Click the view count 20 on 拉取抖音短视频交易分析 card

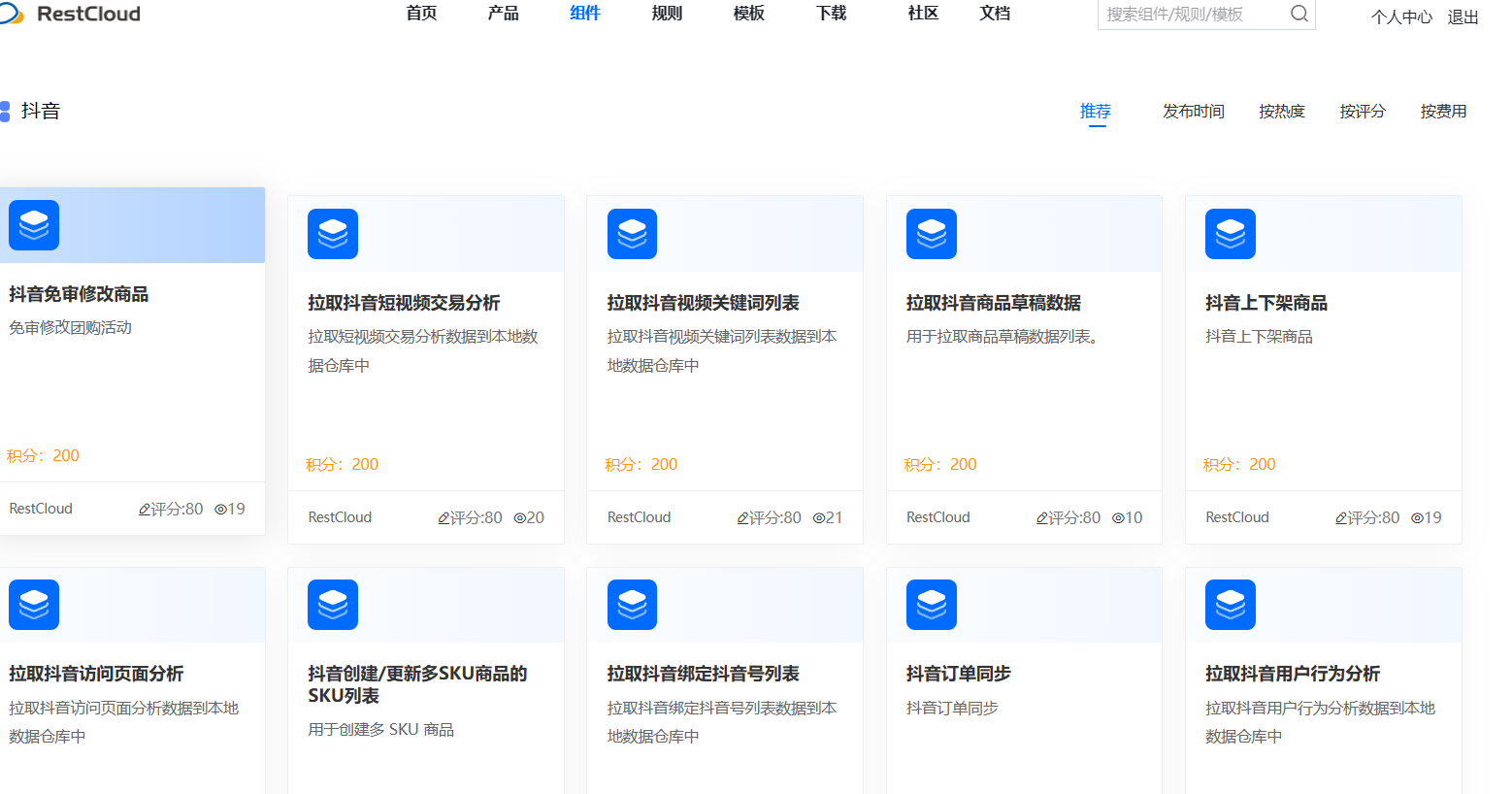[529, 517]
